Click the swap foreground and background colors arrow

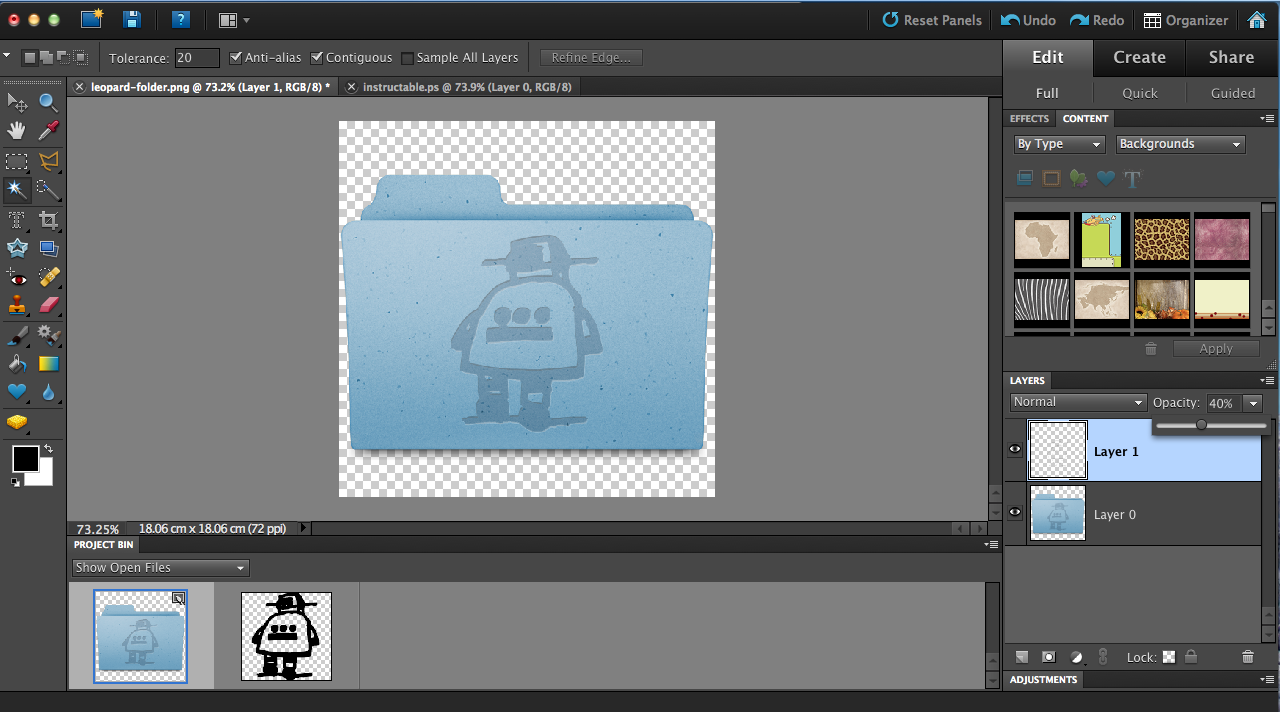48,450
